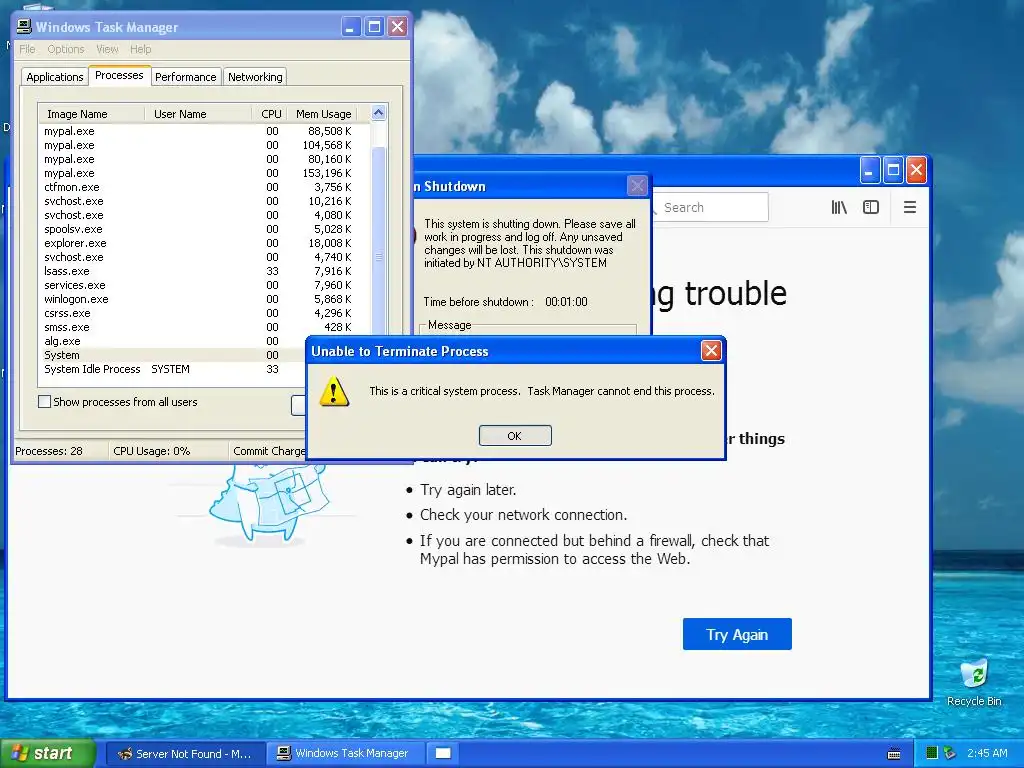This screenshot has width=1024, height=768.
Task: Sort processes by Image Name column
Action: coord(91,114)
